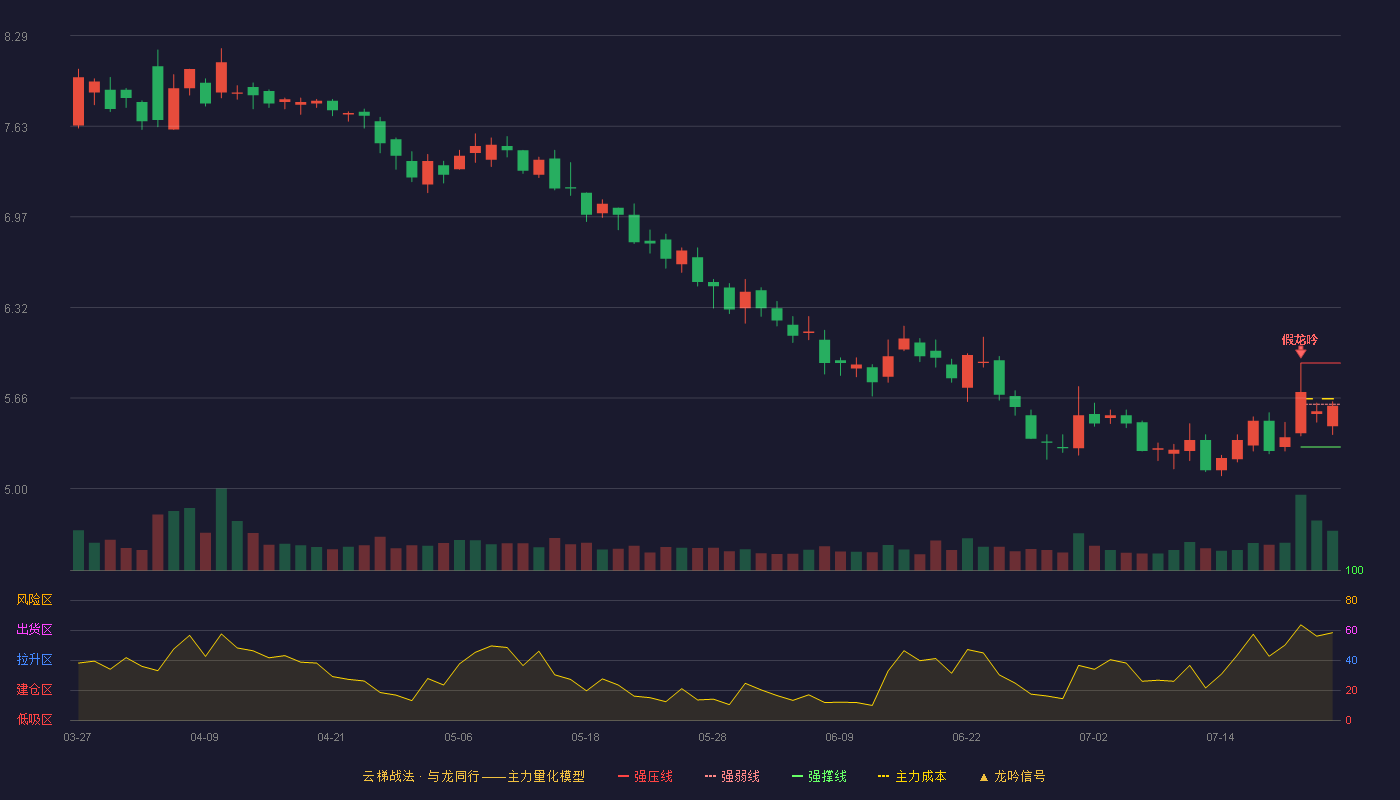The image size is (1400, 800).
Task: Click the 风险区 zone label
Action: (34, 600)
